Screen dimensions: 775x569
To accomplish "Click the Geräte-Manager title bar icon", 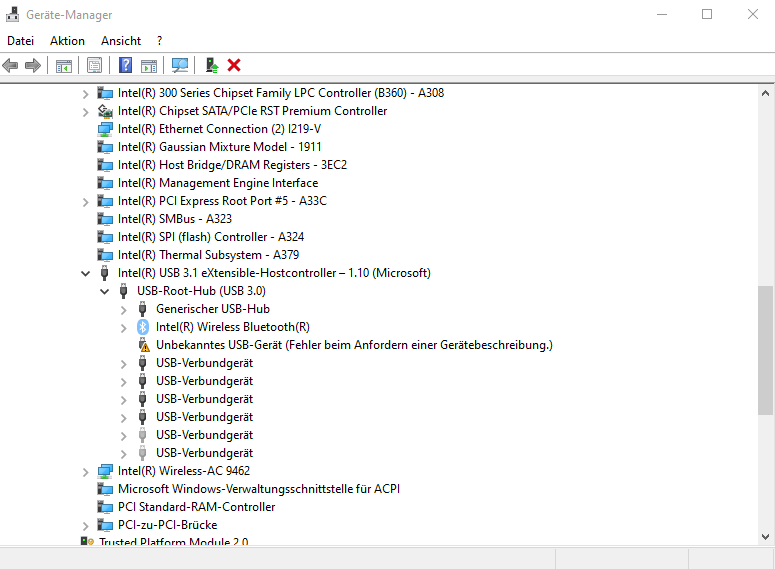I will [12, 15].
